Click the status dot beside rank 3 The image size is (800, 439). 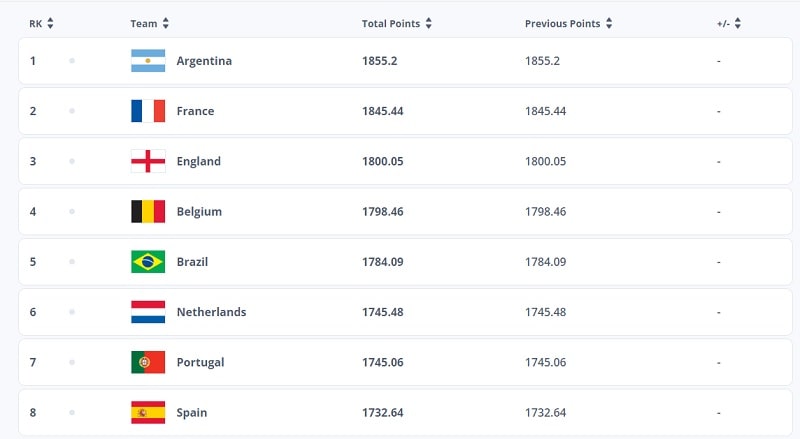click(x=72, y=161)
